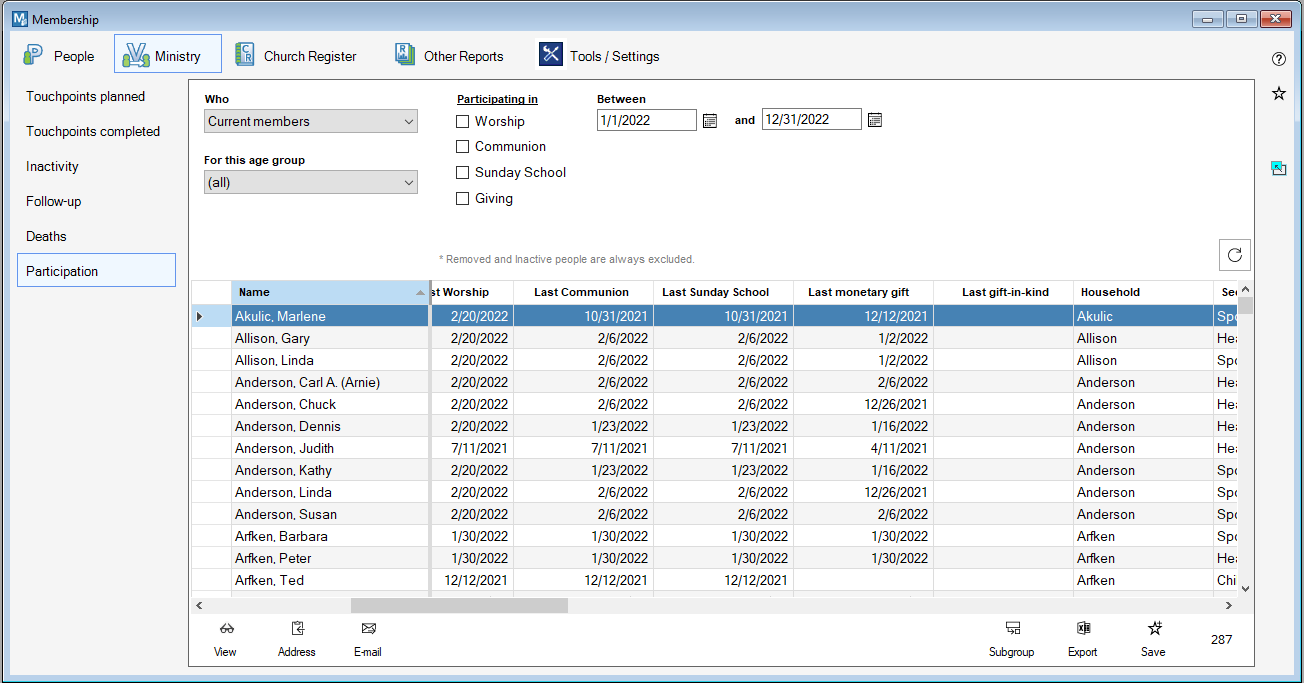This screenshot has height=683, width=1304.
Task: Create a Subgroup from results
Action: tap(1012, 629)
